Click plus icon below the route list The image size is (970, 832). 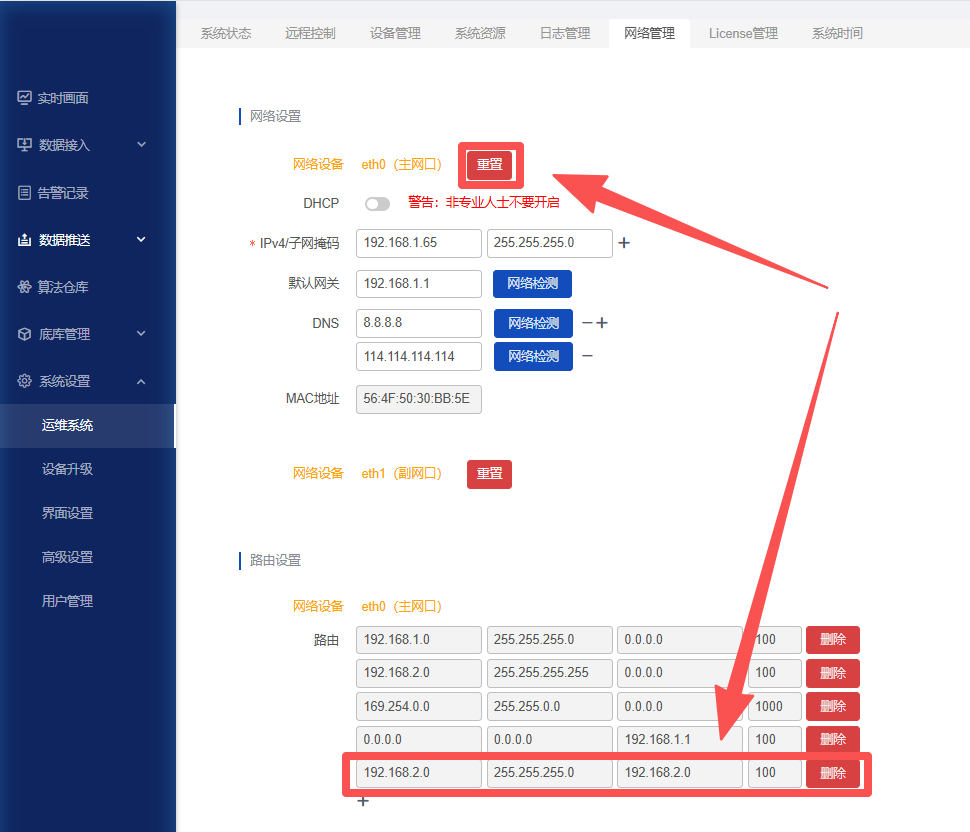[363, 801]
